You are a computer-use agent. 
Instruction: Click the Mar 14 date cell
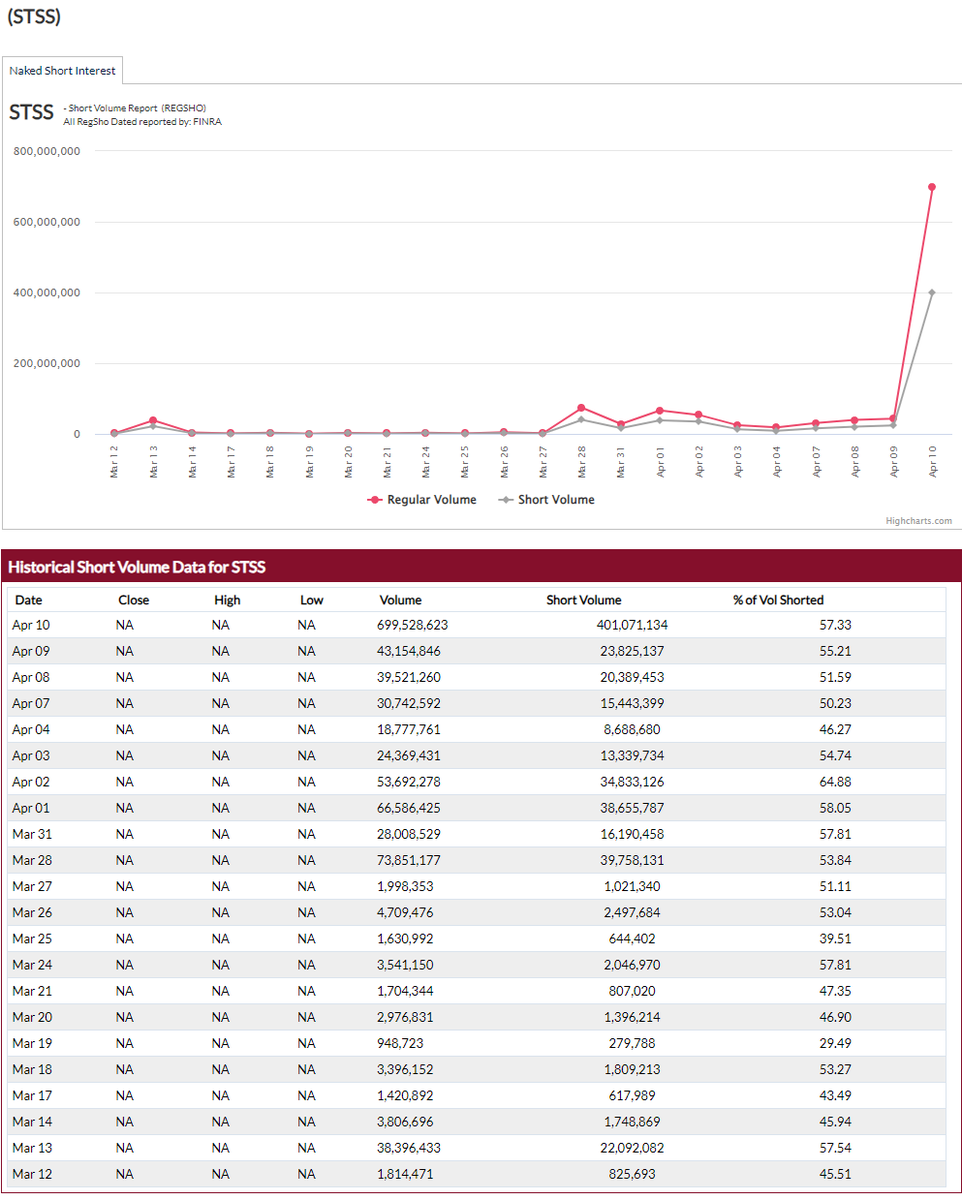[30, 1121]
